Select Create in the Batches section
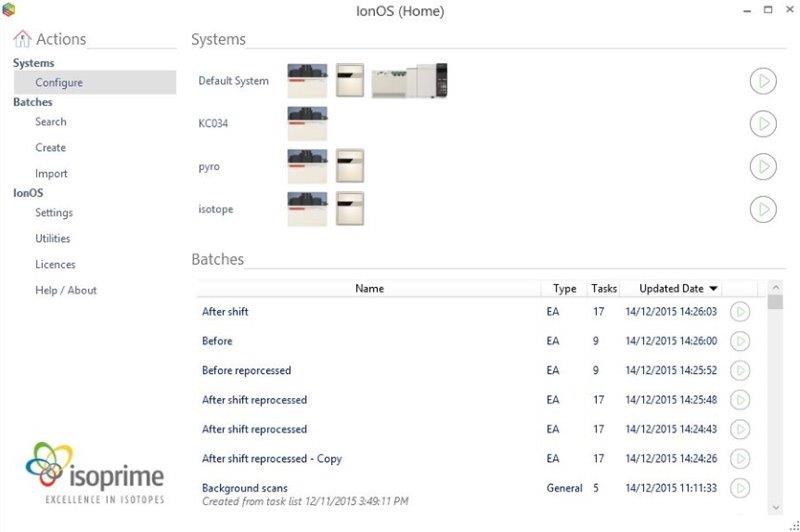800x532 pixels. pos(51,148)
